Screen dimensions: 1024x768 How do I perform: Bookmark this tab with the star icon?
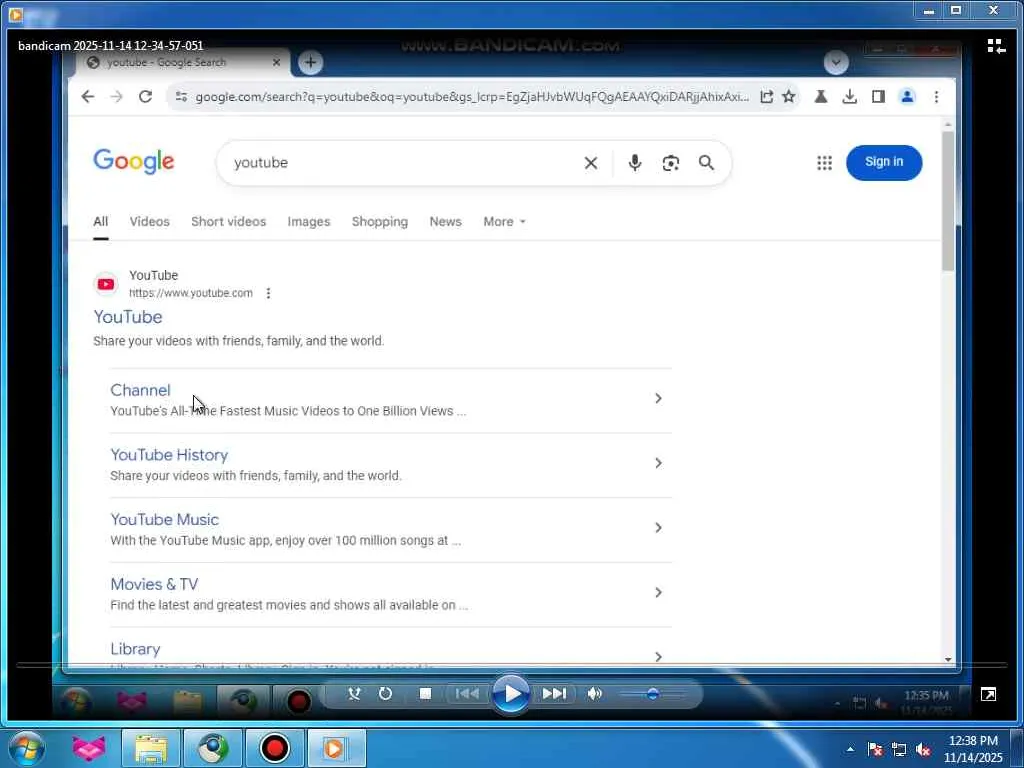789,97
